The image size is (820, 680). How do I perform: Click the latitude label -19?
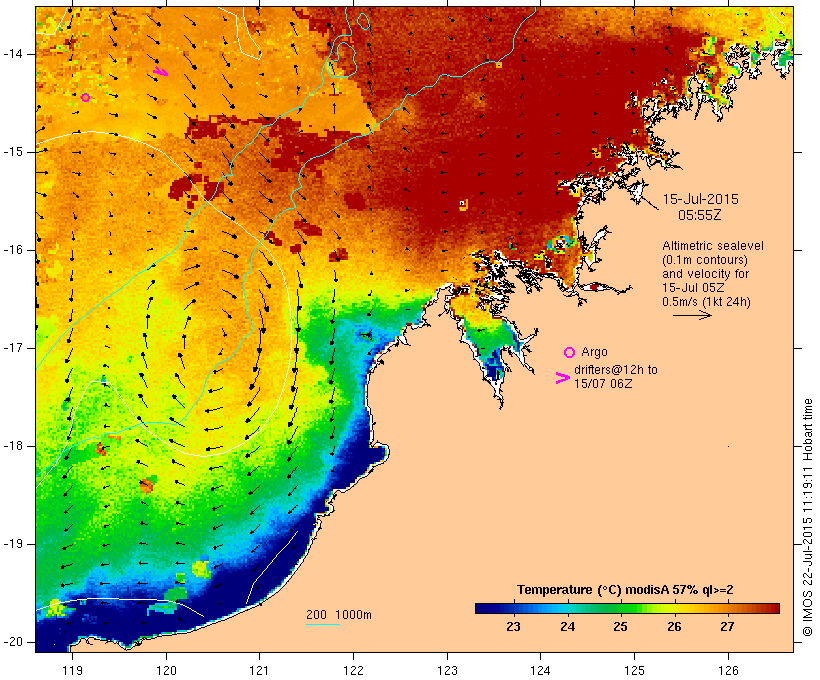coord(13,544)
